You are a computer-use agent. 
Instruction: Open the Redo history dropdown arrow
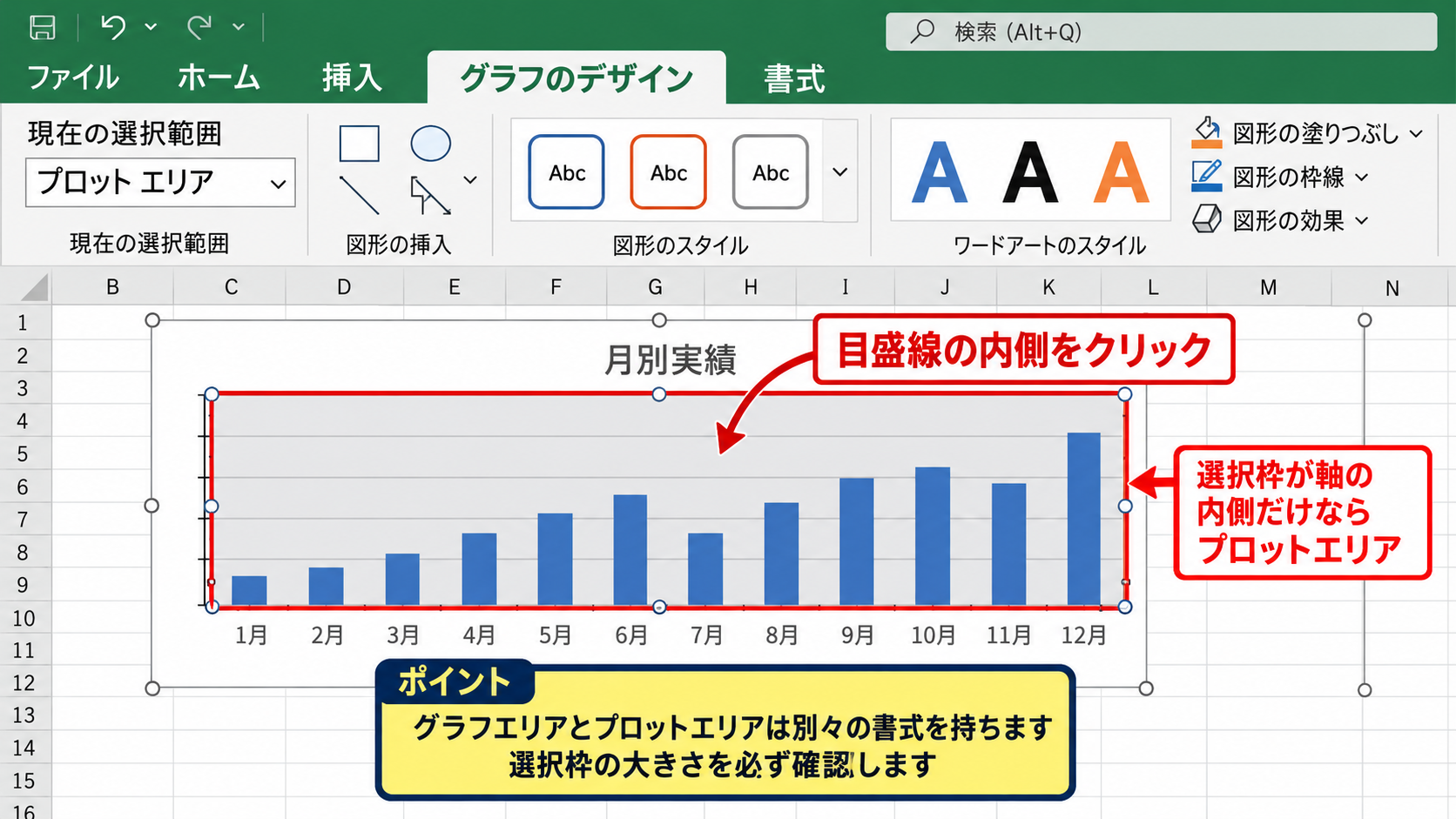coord(238,27)
